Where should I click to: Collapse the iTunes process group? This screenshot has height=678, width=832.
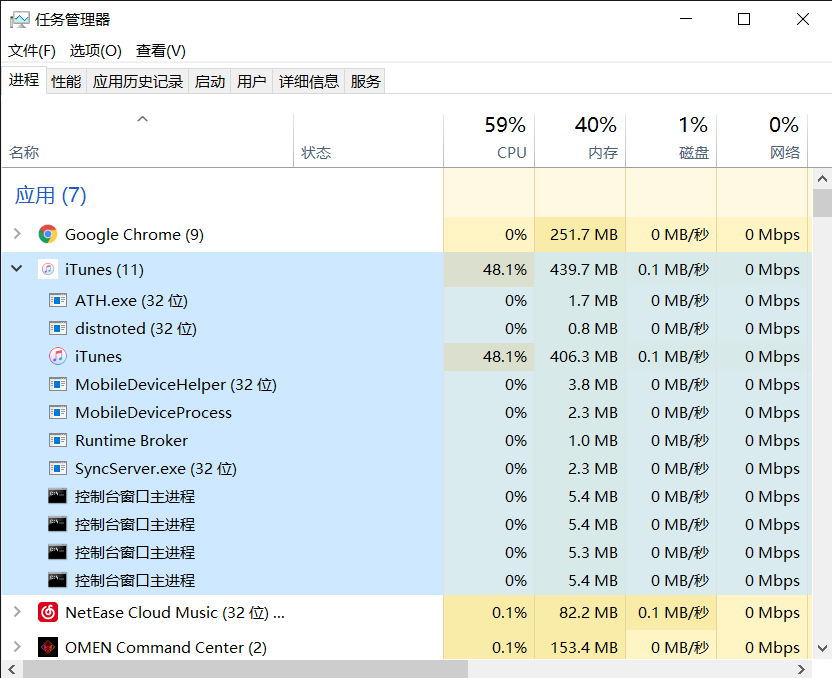click(x=16, y=270)
